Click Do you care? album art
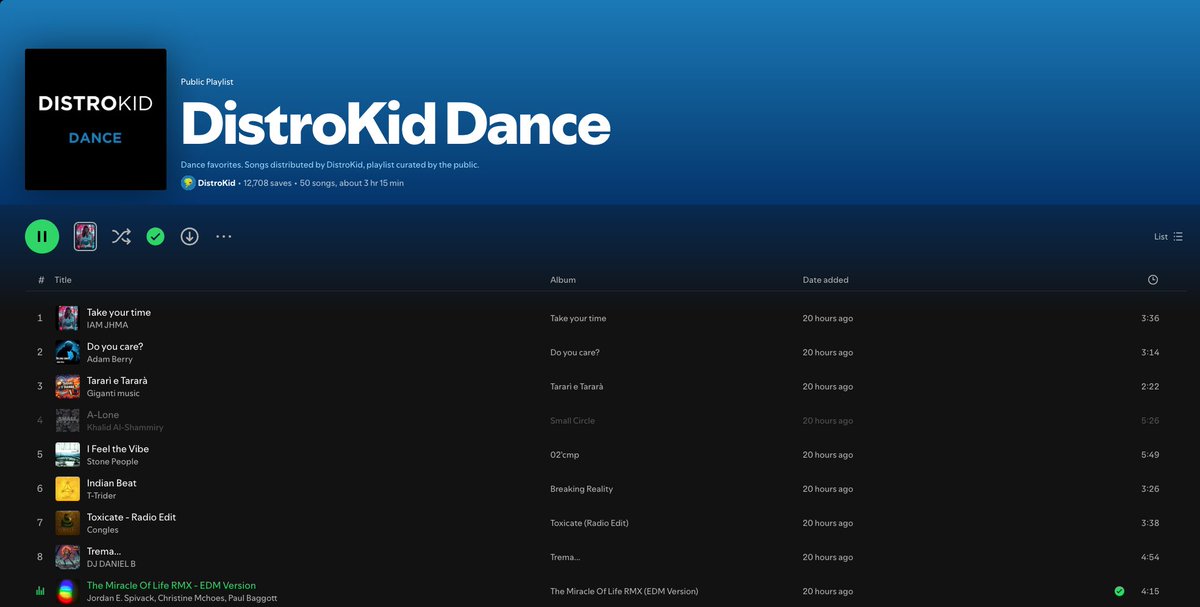Viewport: 1200px width, 607px height. coord(67,352)
